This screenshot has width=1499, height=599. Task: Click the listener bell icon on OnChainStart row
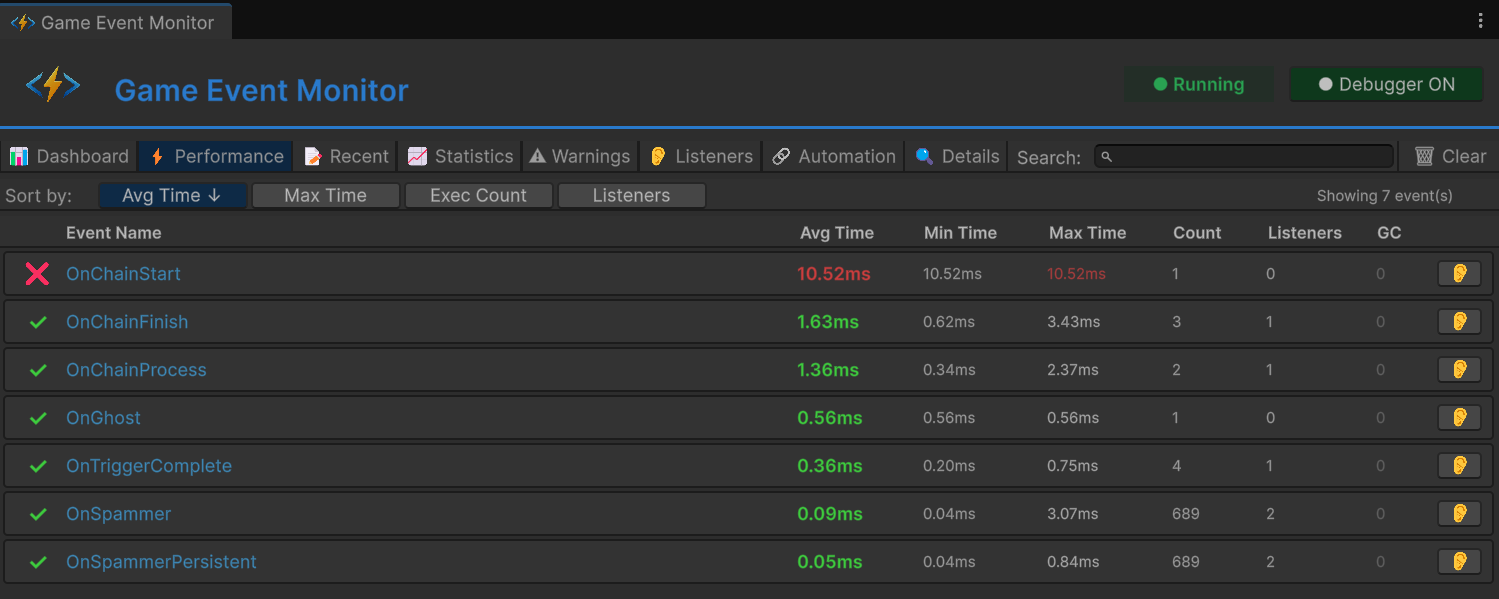click(1458, 273)
